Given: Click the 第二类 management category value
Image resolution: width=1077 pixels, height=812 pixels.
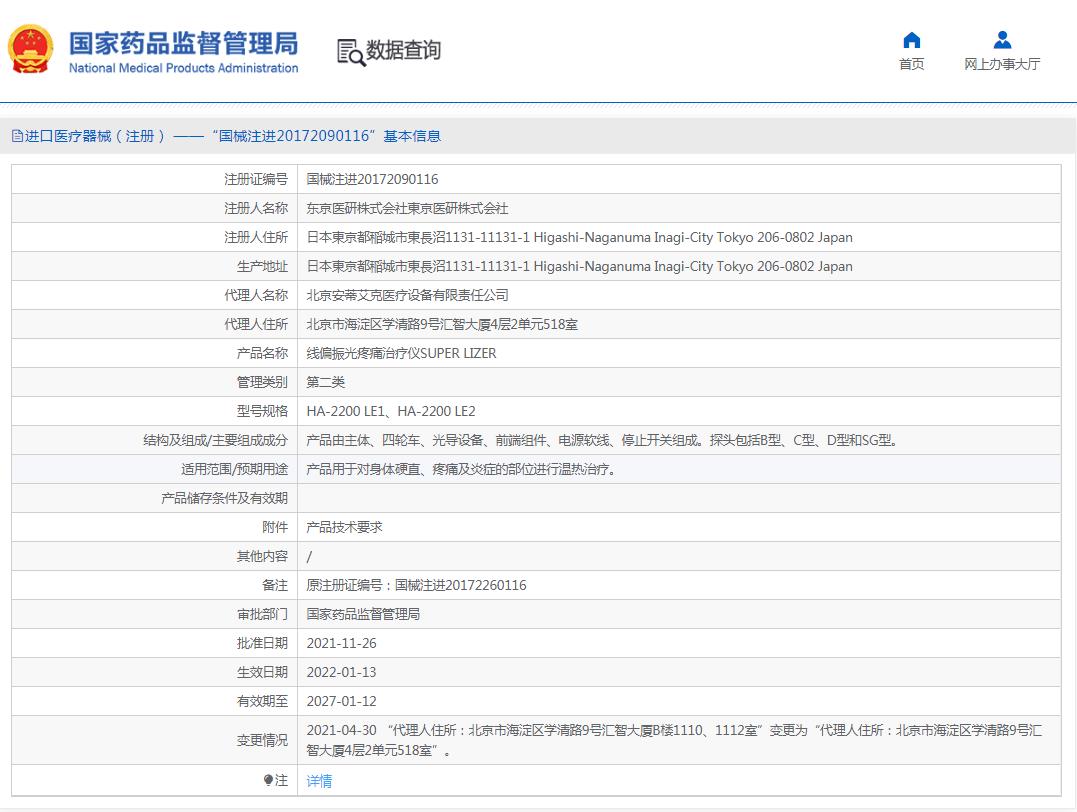Looking at the screenshot, I should pos(326,382).
